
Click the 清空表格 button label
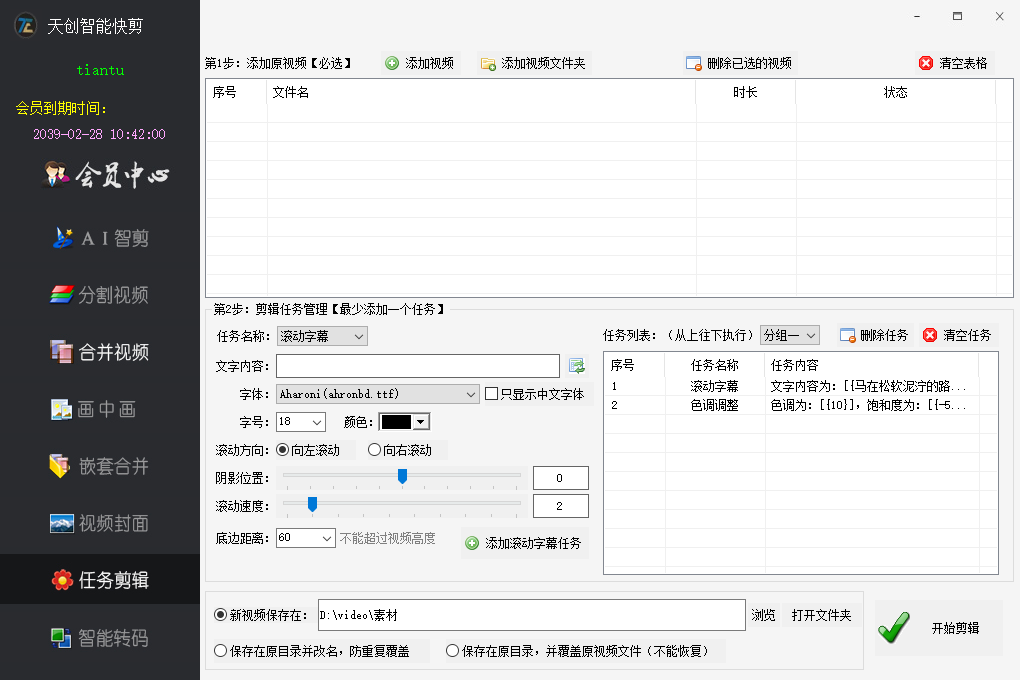[x=963, y=63]
